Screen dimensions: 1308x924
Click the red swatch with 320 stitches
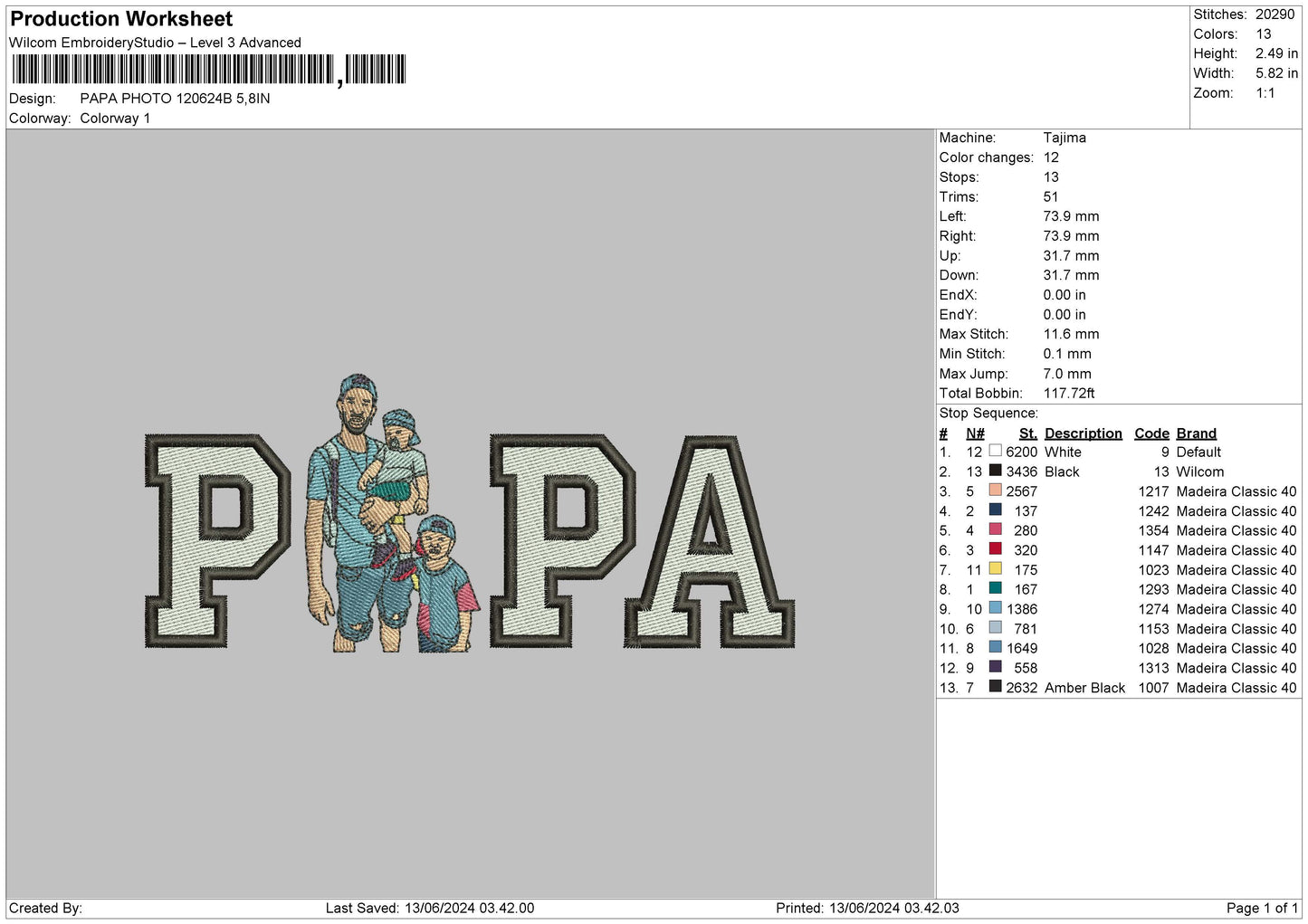coord(995,550)
